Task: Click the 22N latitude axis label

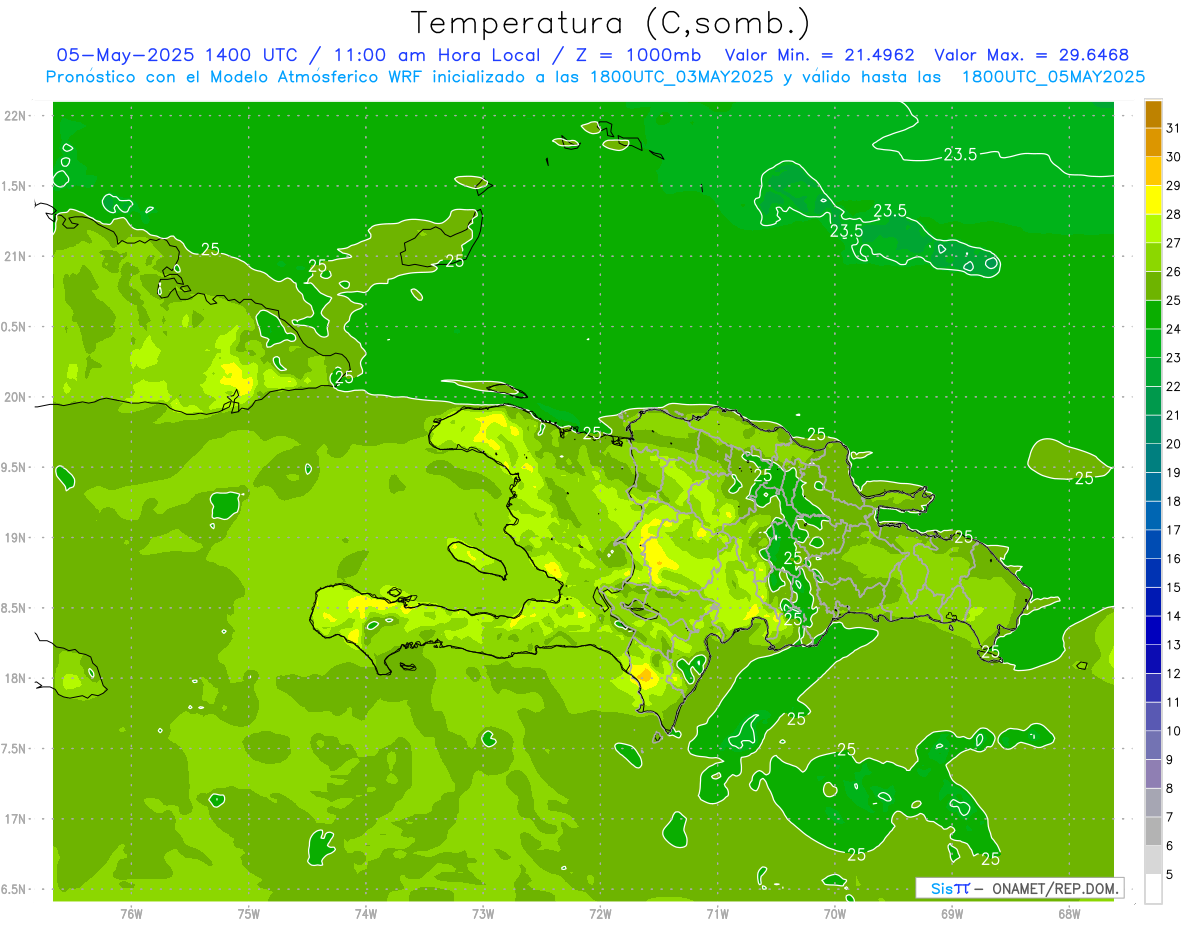Action: pyautogui.click(x=14, y=115)
